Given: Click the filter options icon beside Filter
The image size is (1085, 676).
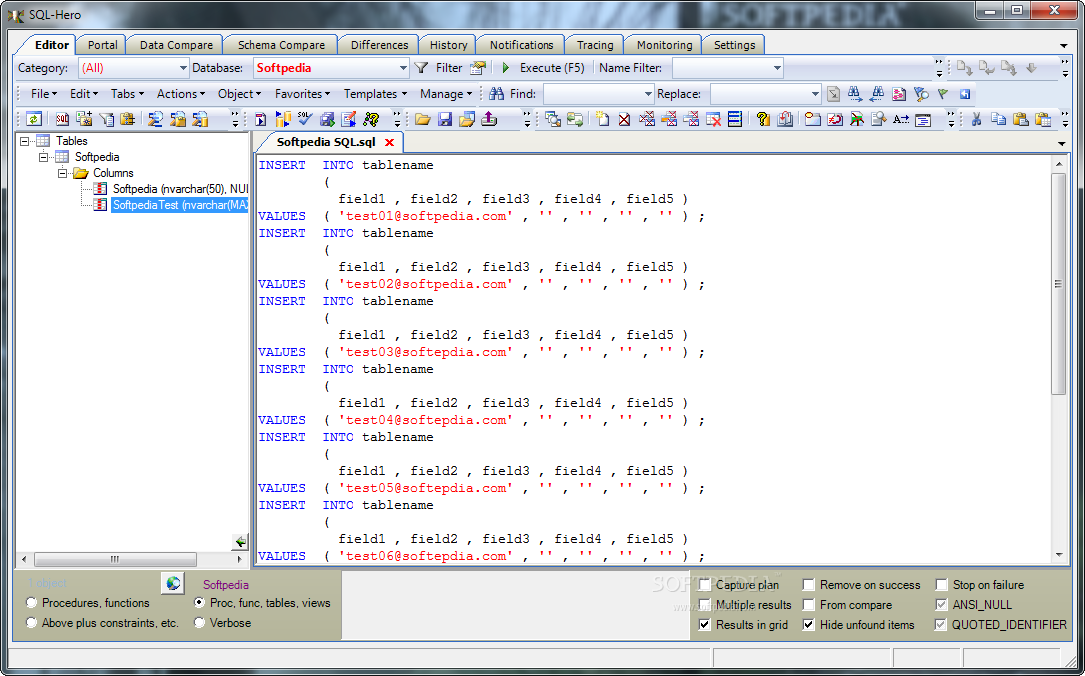Looking at the screenshot, I should coord(477,68).
